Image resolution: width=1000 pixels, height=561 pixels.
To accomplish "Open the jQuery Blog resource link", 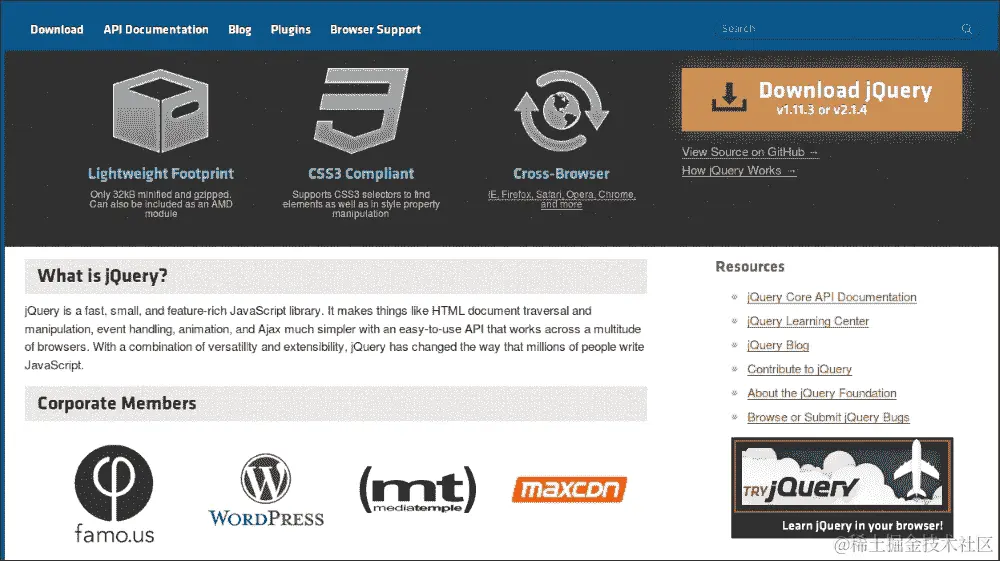I will point(778,345).
